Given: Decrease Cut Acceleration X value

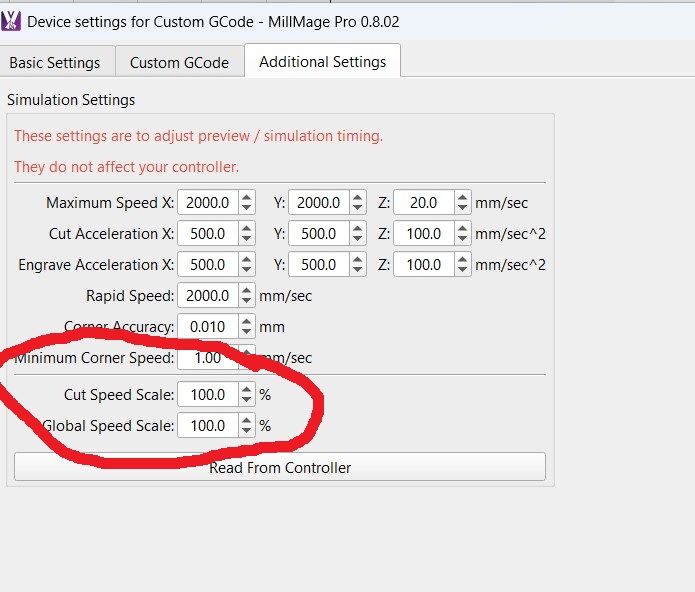Looking at the screenshot, I should 246,239.
